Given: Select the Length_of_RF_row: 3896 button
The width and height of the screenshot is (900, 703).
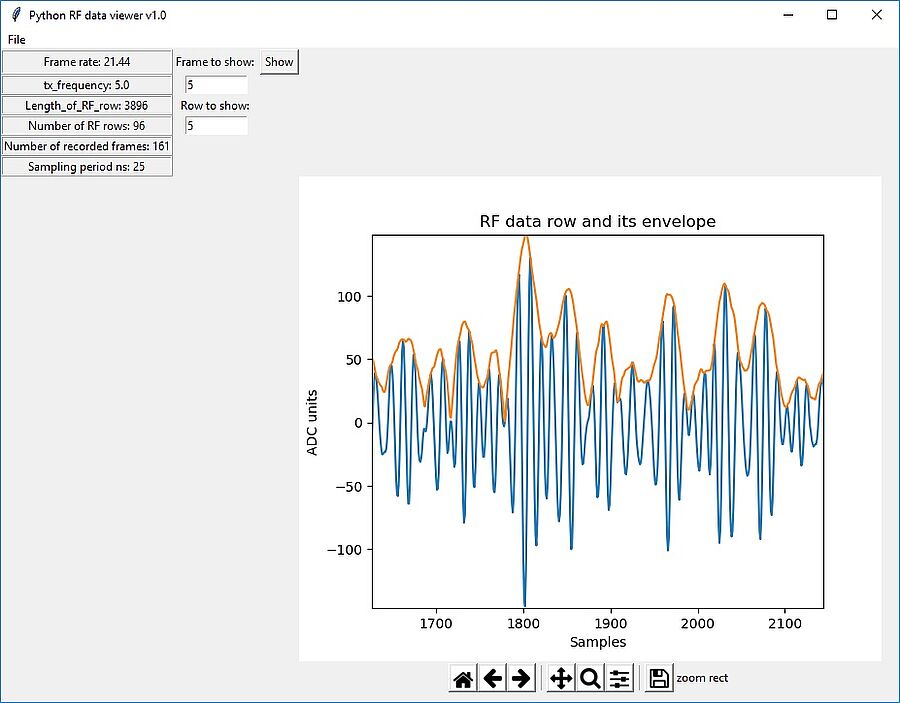Looking at the screenshot, I should 87,105.
